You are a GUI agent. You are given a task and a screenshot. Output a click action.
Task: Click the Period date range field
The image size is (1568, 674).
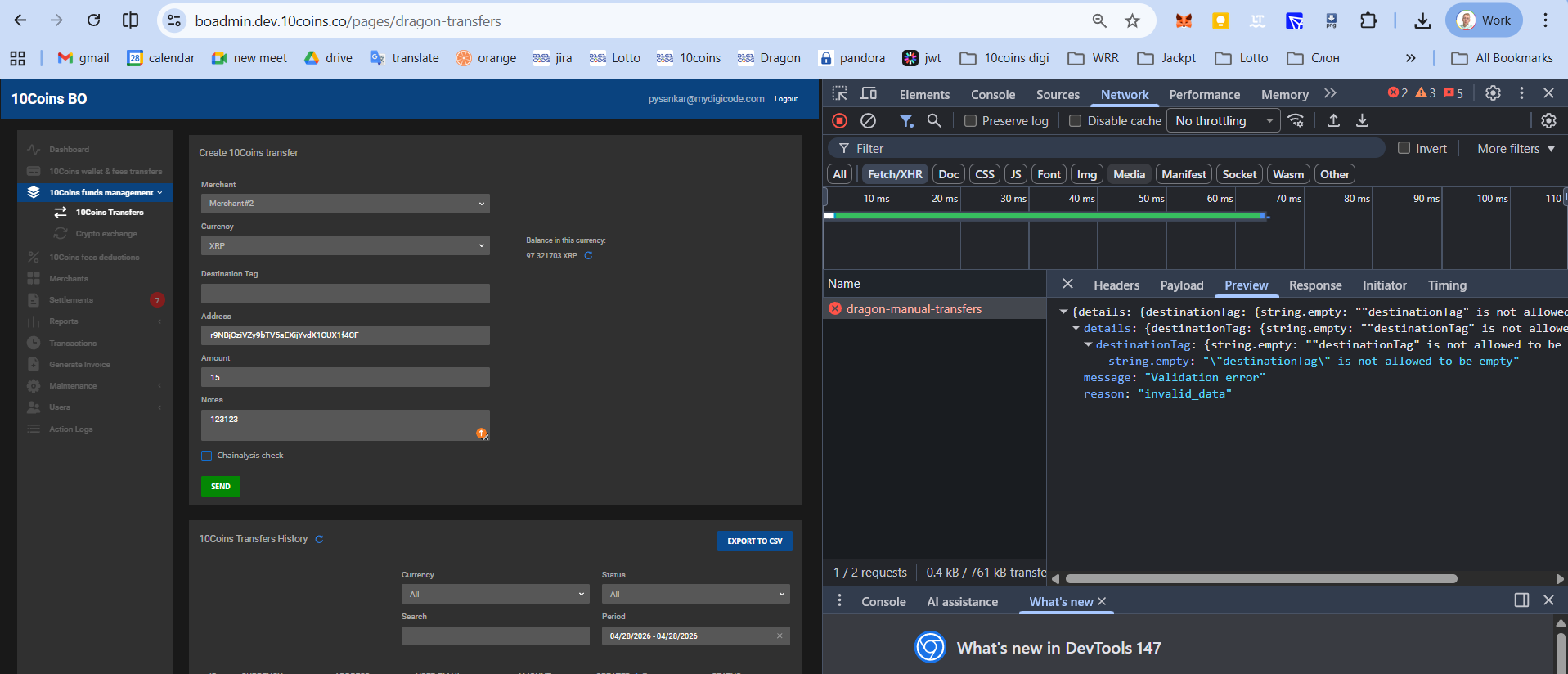point(696,636)
